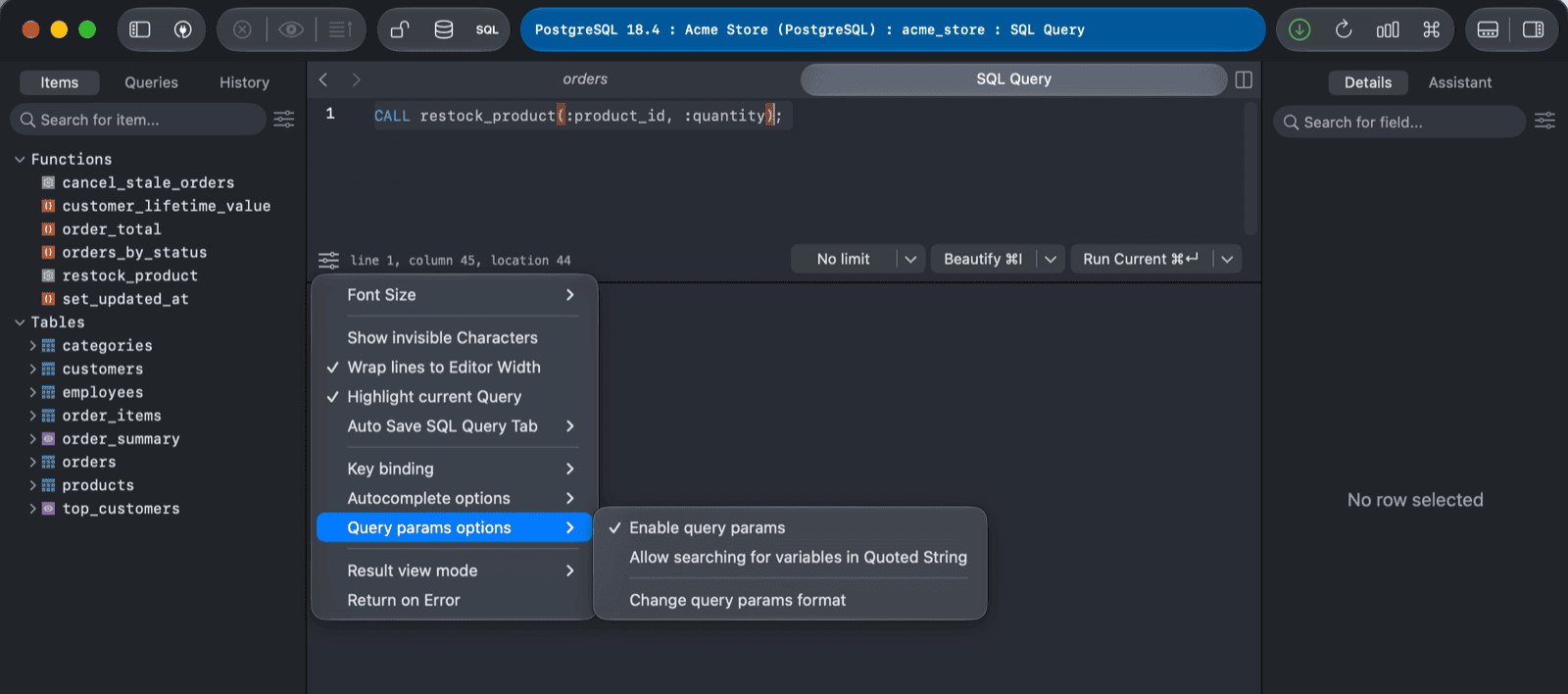Click the refresh toolbar icon
Viewport: 1568px width, 694px height.
click(x=1344, y=29)
